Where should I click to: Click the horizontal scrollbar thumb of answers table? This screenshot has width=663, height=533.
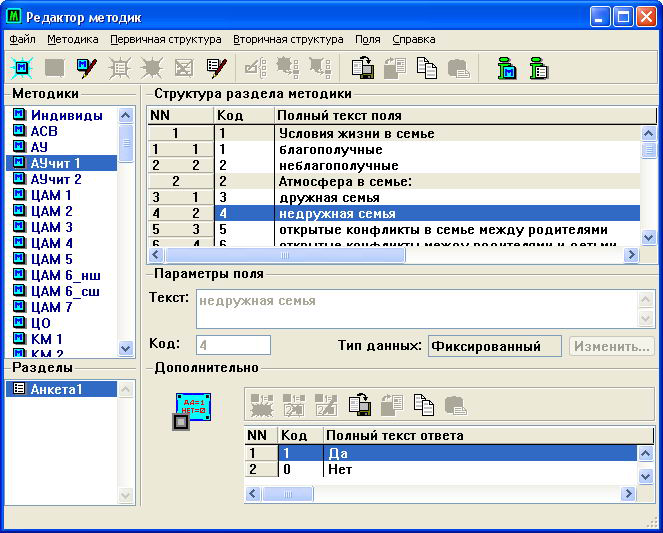pos(288,494)
